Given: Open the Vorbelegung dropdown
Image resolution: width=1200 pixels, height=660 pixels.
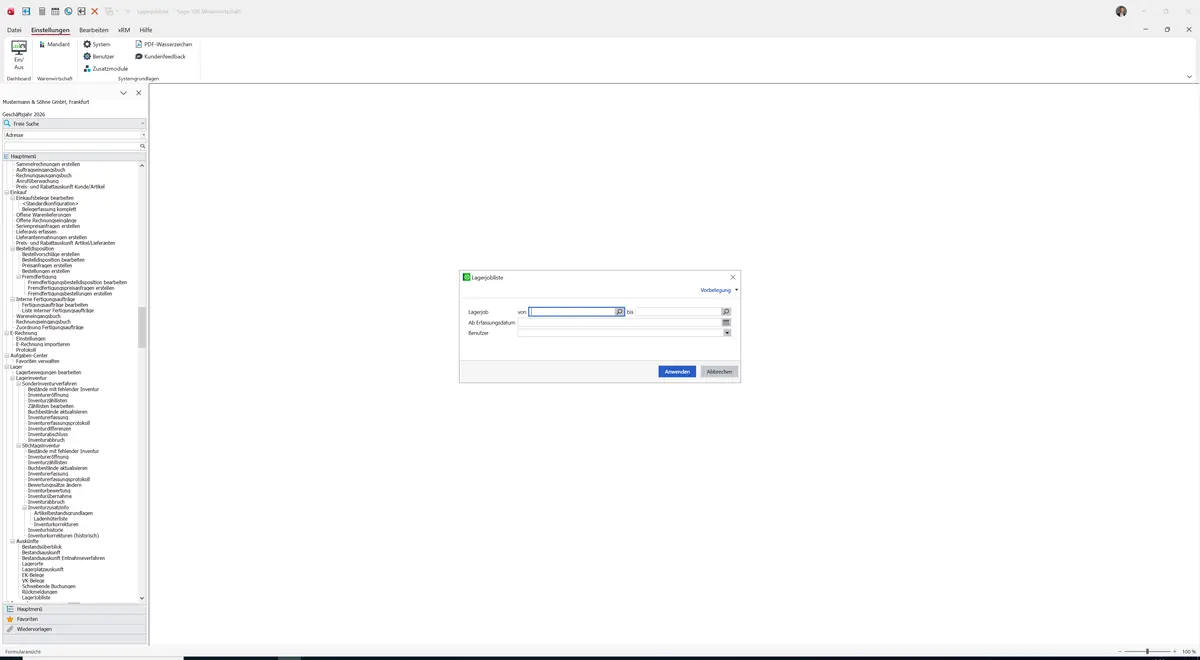Looking at the screenshot, I should [719, 290].
